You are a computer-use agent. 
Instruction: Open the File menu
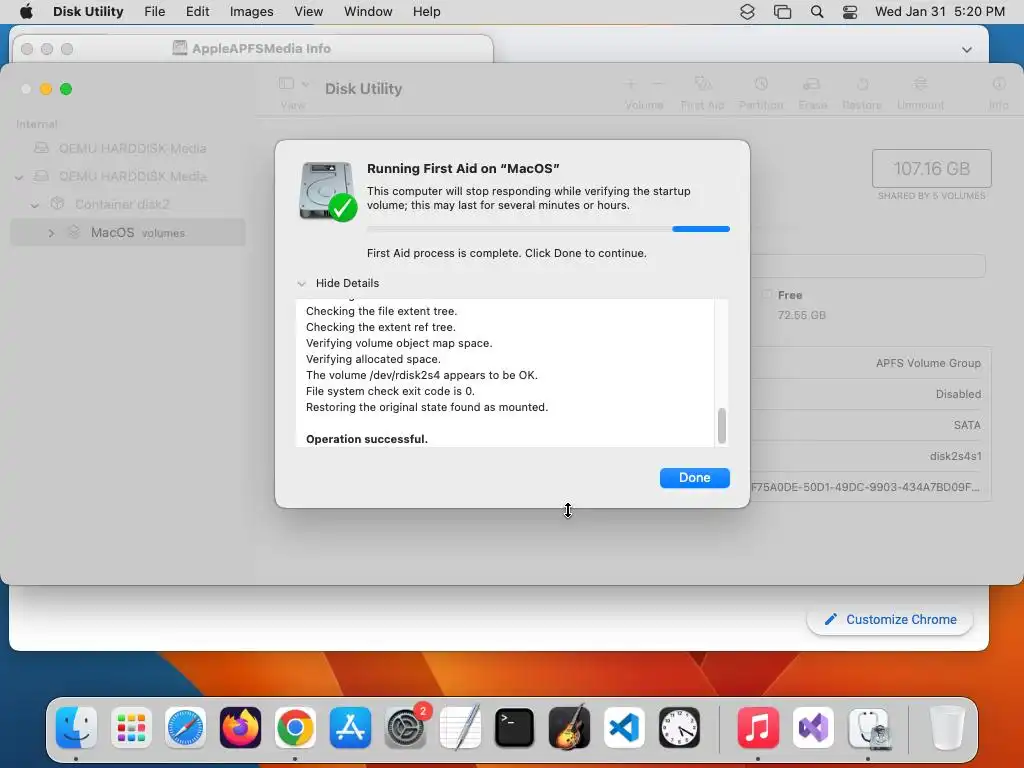[155, 12]
